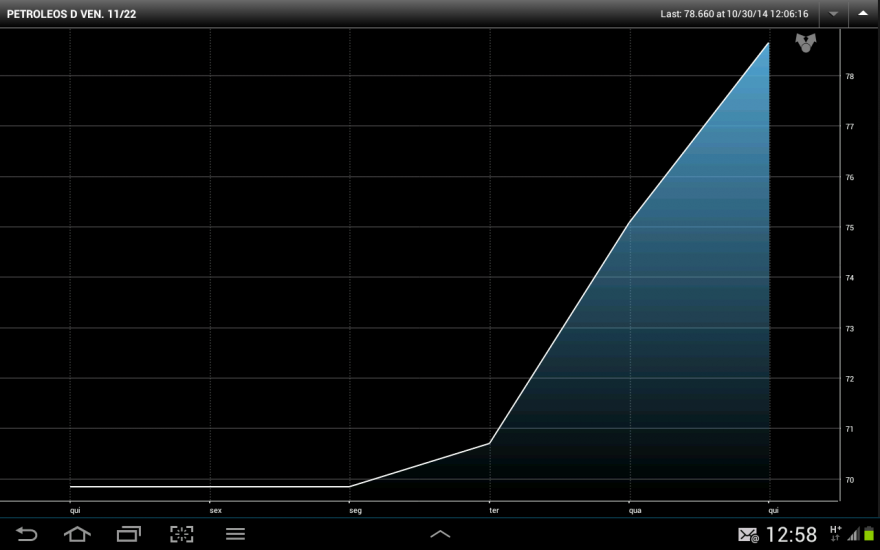Tap the chart peak at rightmost qui

768,43
